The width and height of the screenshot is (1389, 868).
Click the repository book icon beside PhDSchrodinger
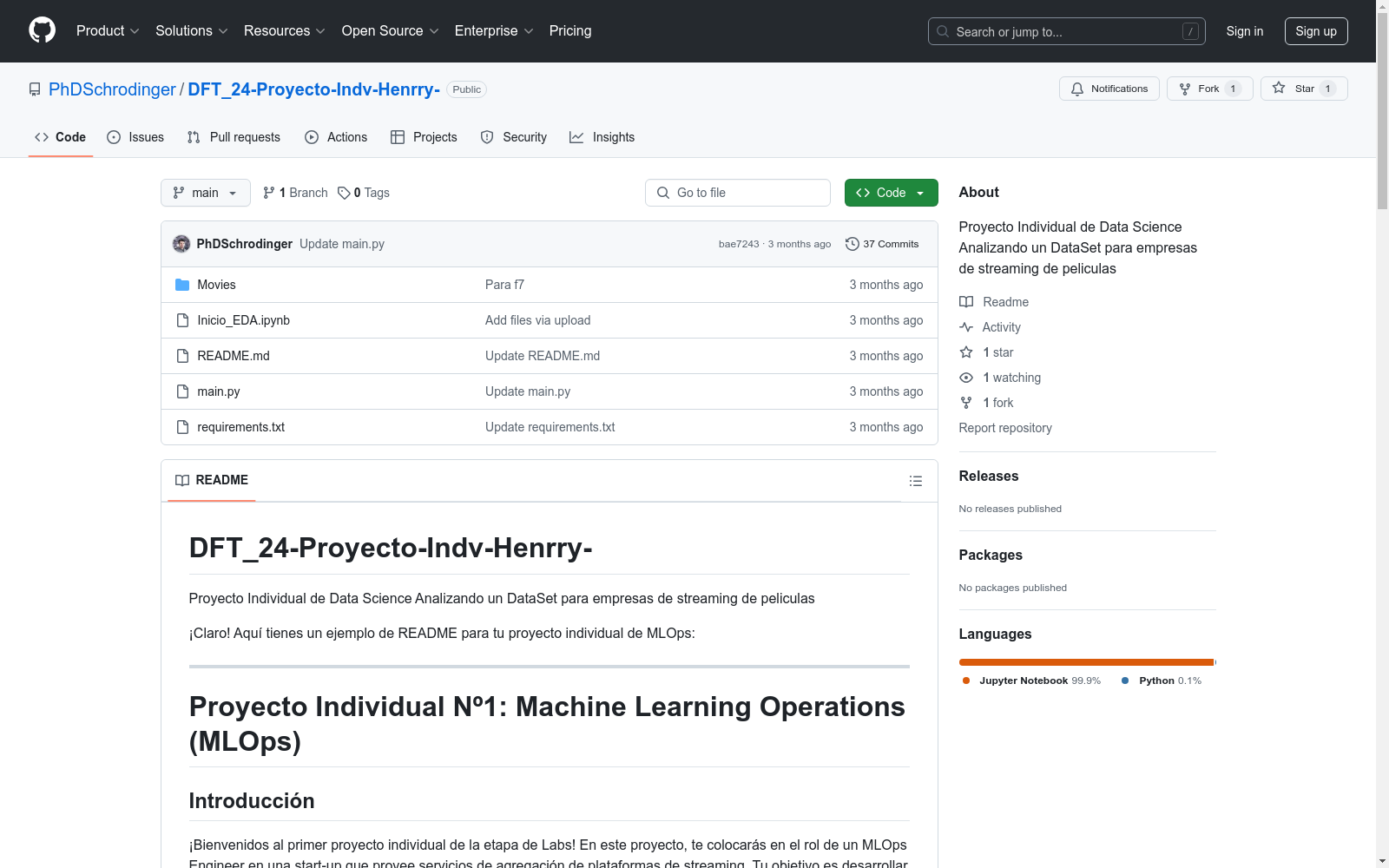click(x=35, y=89)
